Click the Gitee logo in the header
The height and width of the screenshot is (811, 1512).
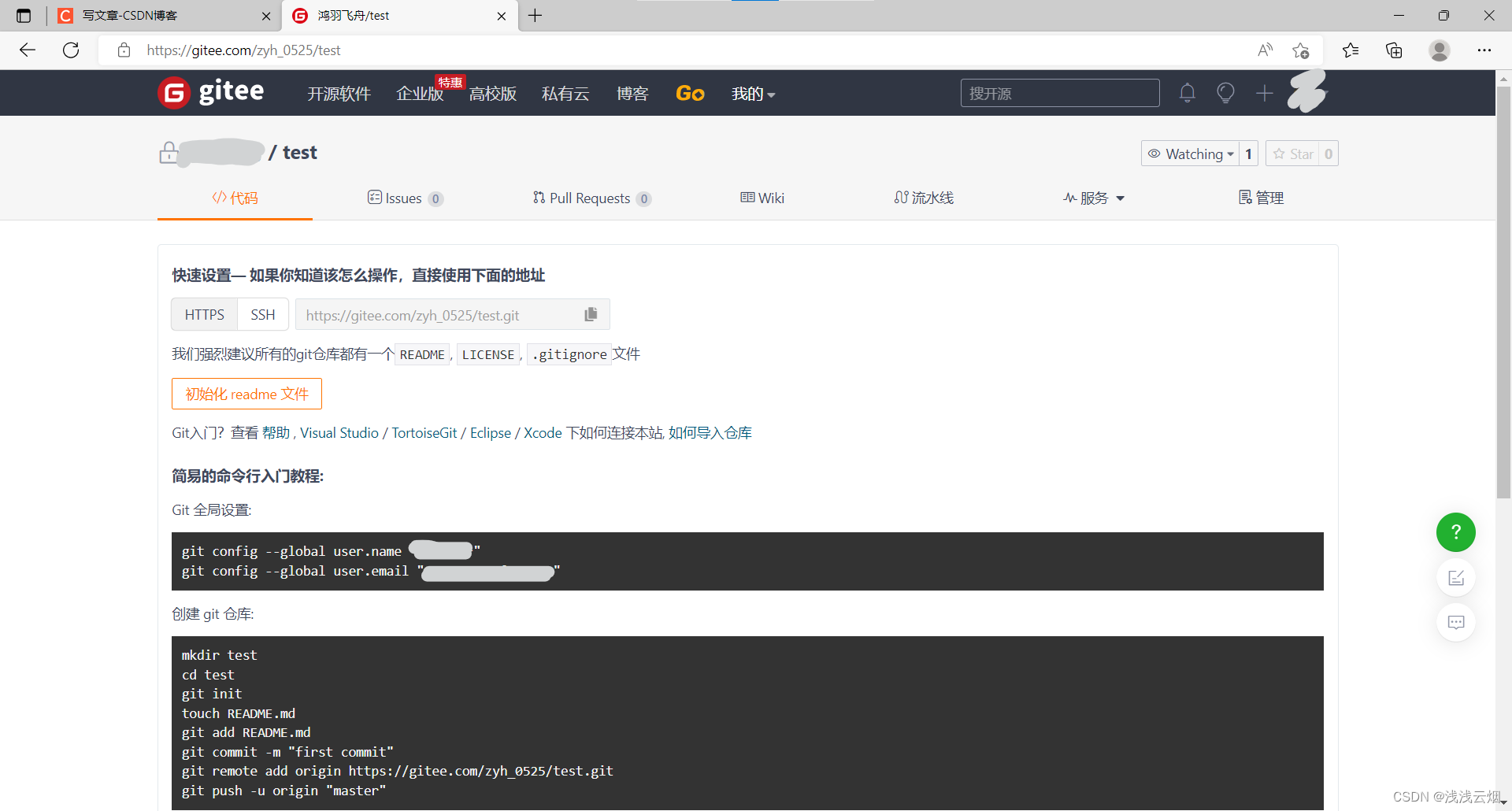(211, 93)
